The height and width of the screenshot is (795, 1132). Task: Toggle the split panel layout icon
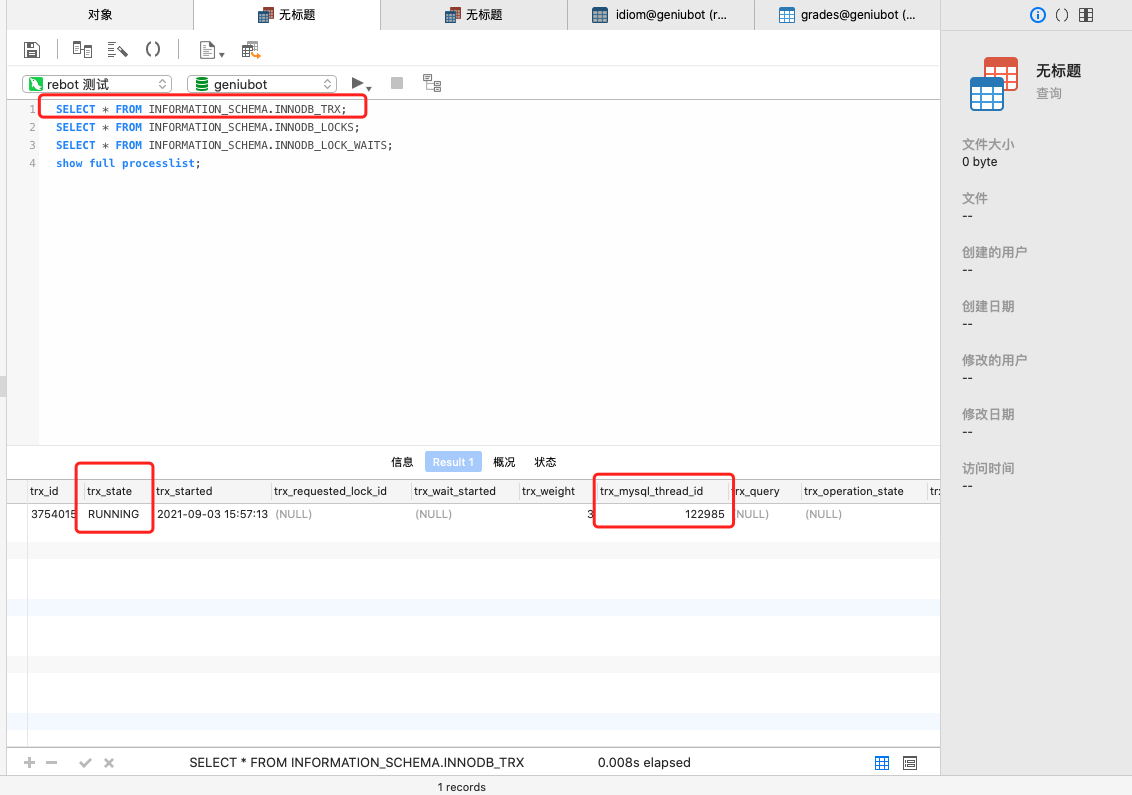click(1086, 15)
